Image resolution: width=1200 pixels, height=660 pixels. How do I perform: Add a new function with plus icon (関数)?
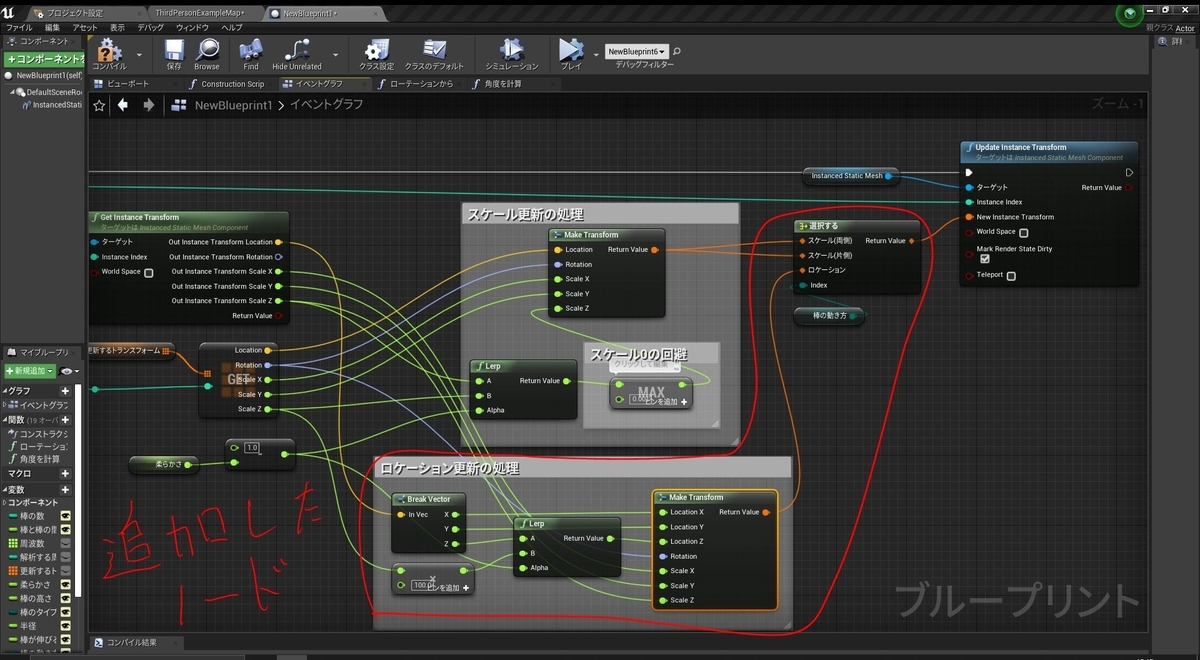(x=65, y=420)
